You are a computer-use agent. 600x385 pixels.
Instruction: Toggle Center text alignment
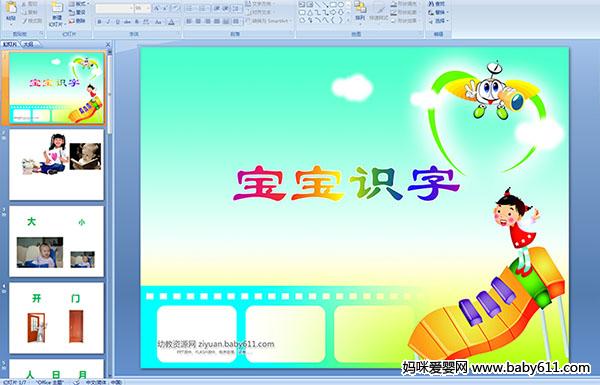(x=198, y=21)
